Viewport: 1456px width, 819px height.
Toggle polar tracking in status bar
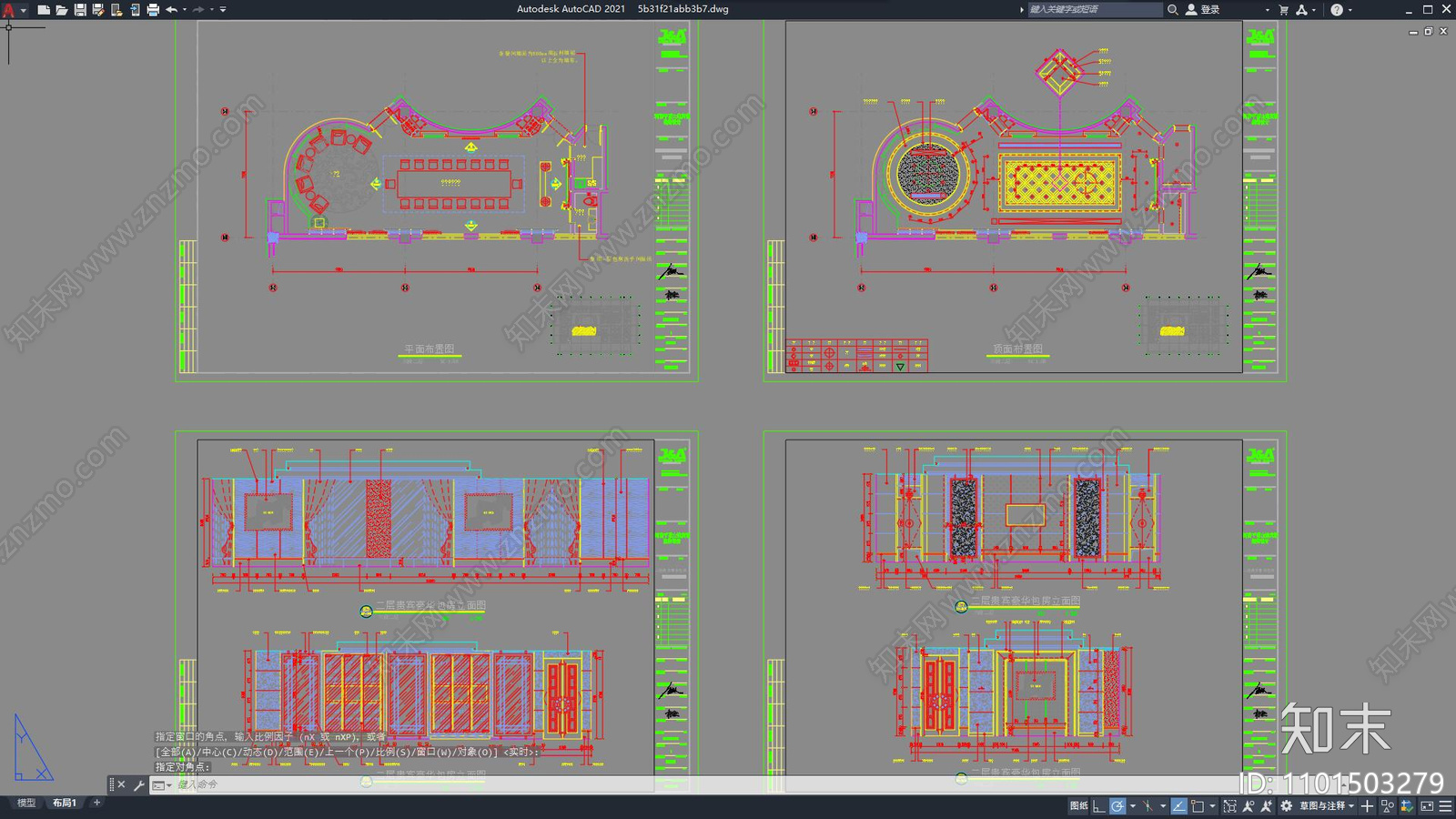pyautogui.click(x=1117, y=805)
